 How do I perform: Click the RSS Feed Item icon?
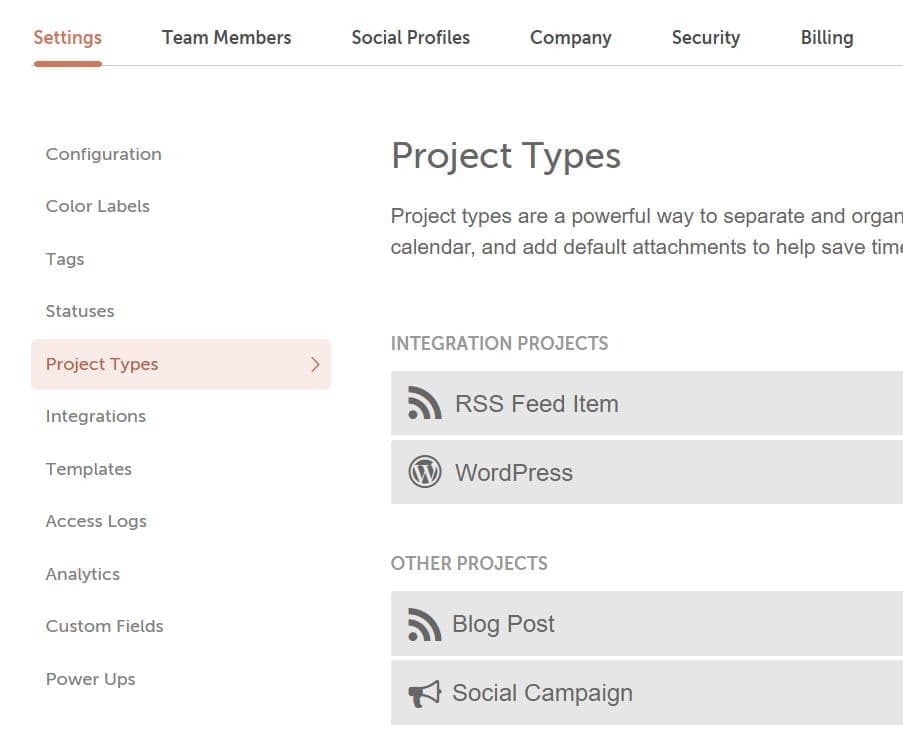click(x=424, y=403)
